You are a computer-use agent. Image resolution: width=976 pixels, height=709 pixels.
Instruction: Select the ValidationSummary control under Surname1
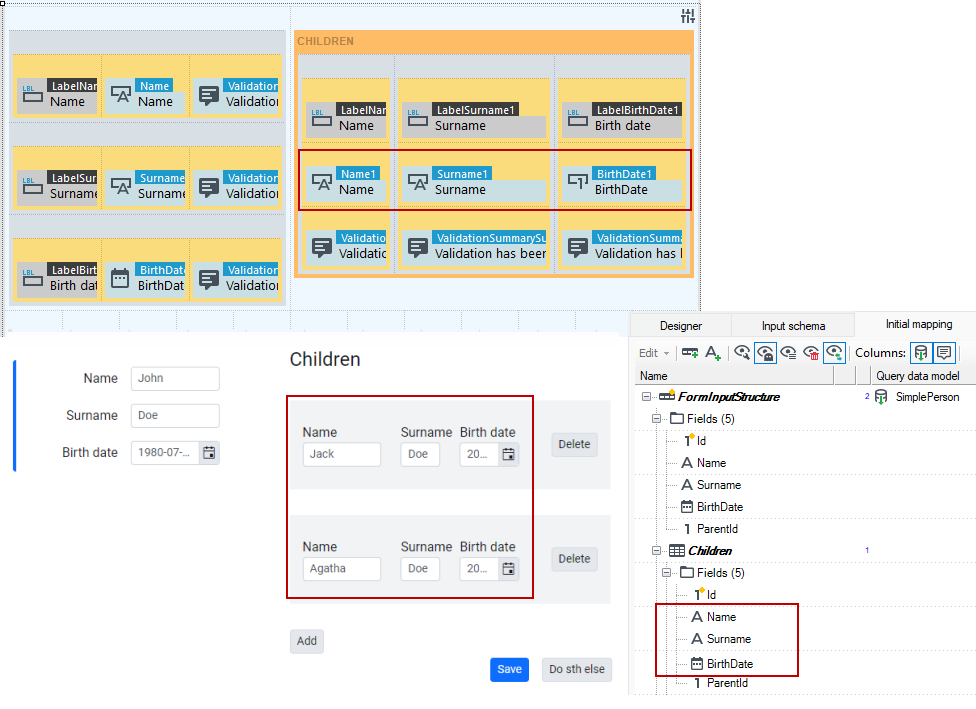(474, 247)
